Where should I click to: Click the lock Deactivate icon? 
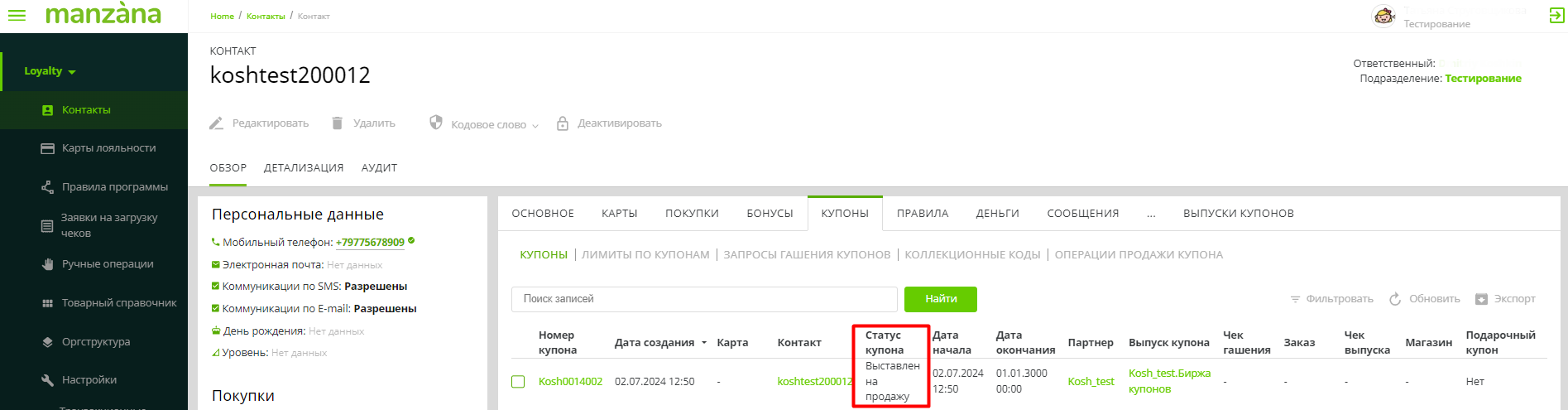click(x=563, y=123)
